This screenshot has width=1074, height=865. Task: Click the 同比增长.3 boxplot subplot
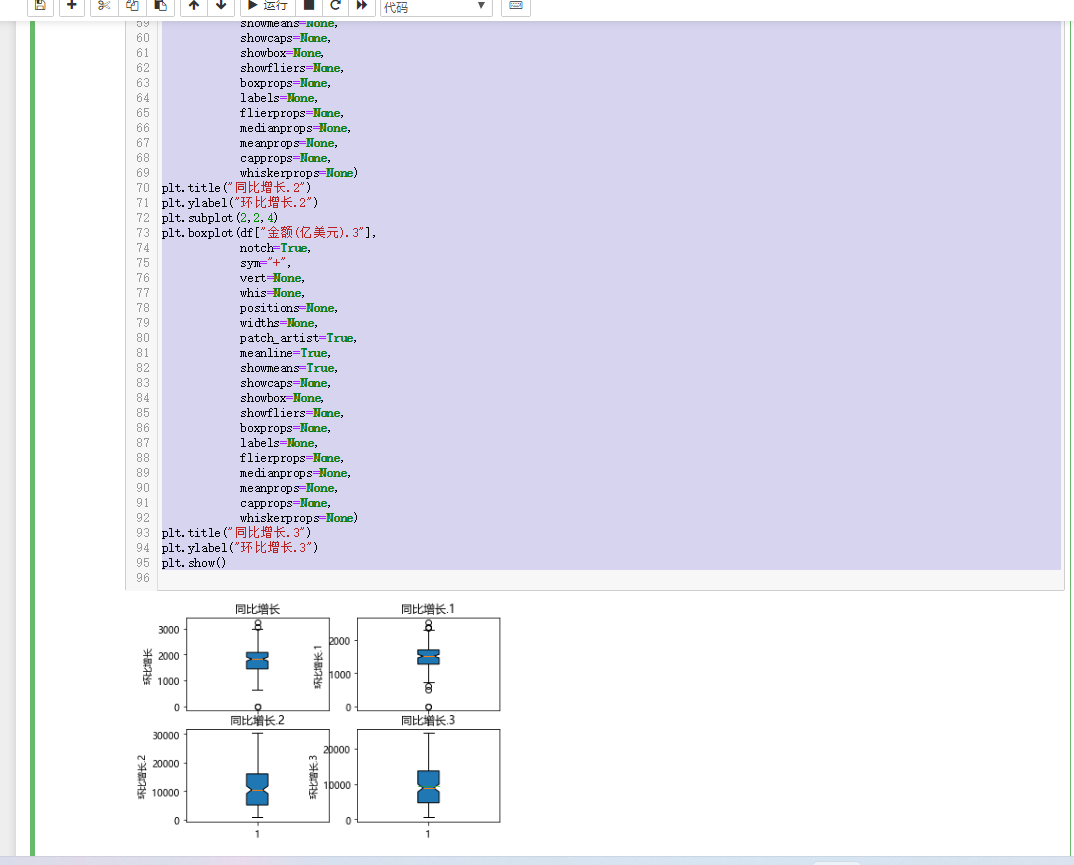428,776
